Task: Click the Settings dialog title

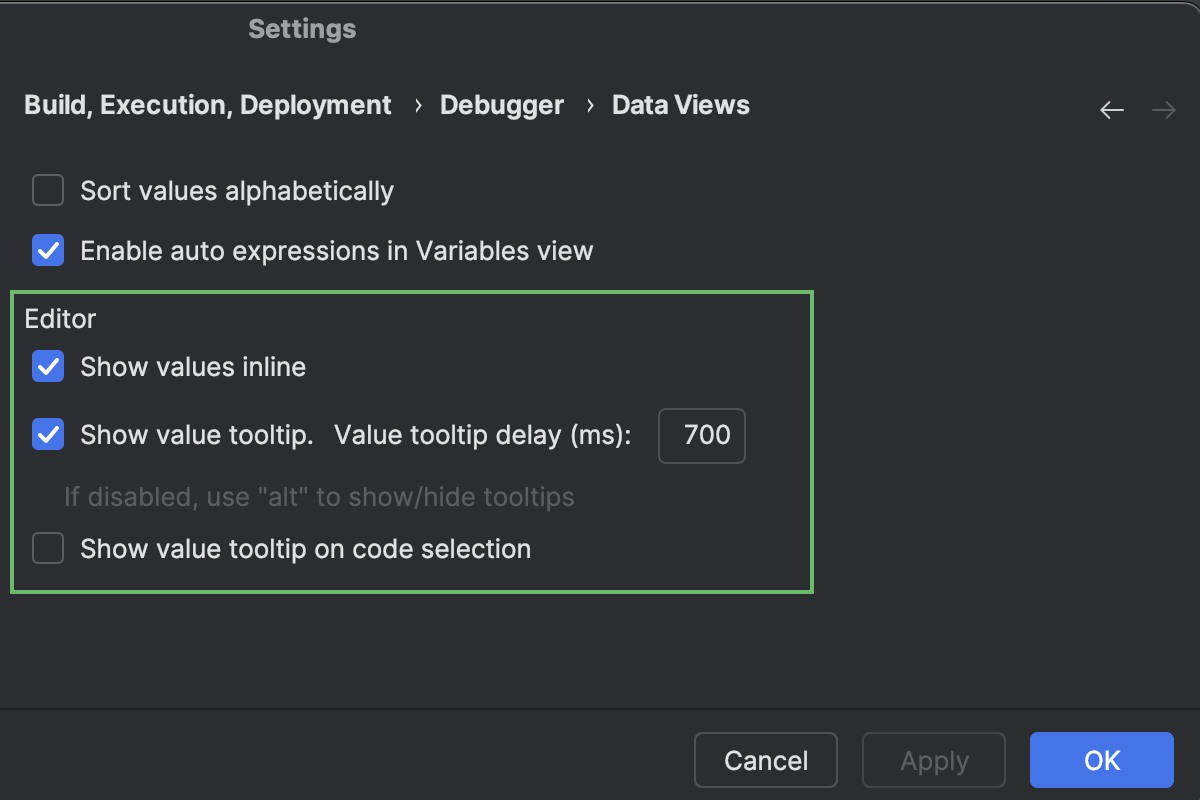Action: tap(302, 28)
